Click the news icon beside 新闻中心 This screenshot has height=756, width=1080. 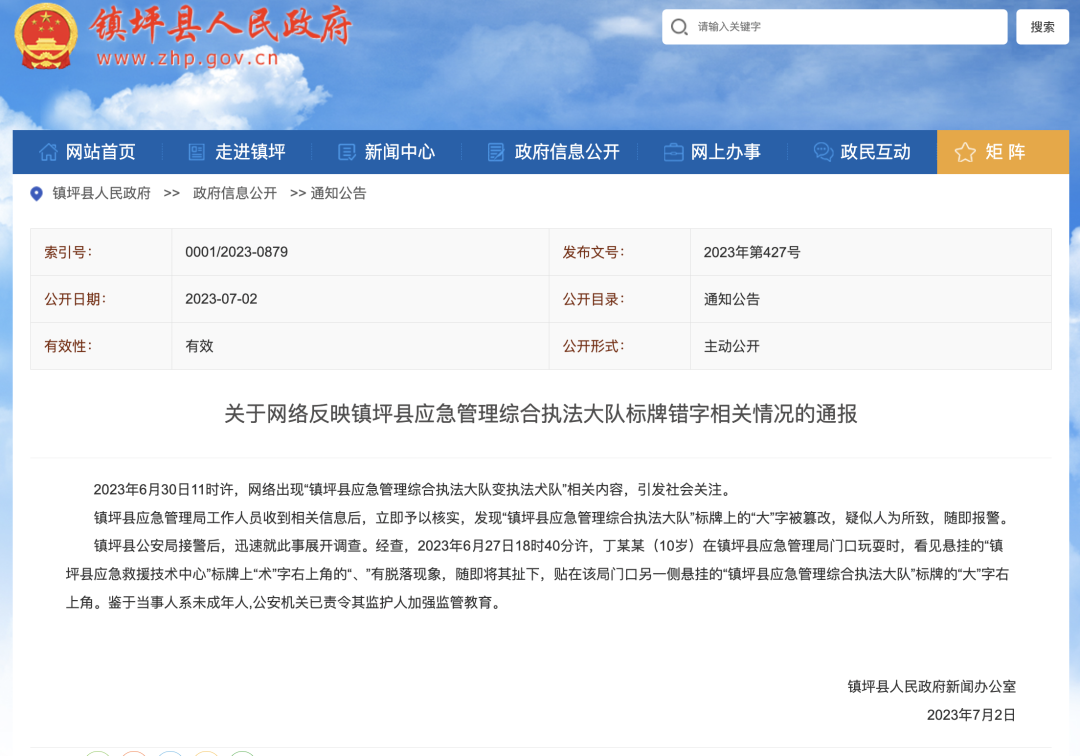(x=347, y=152)
